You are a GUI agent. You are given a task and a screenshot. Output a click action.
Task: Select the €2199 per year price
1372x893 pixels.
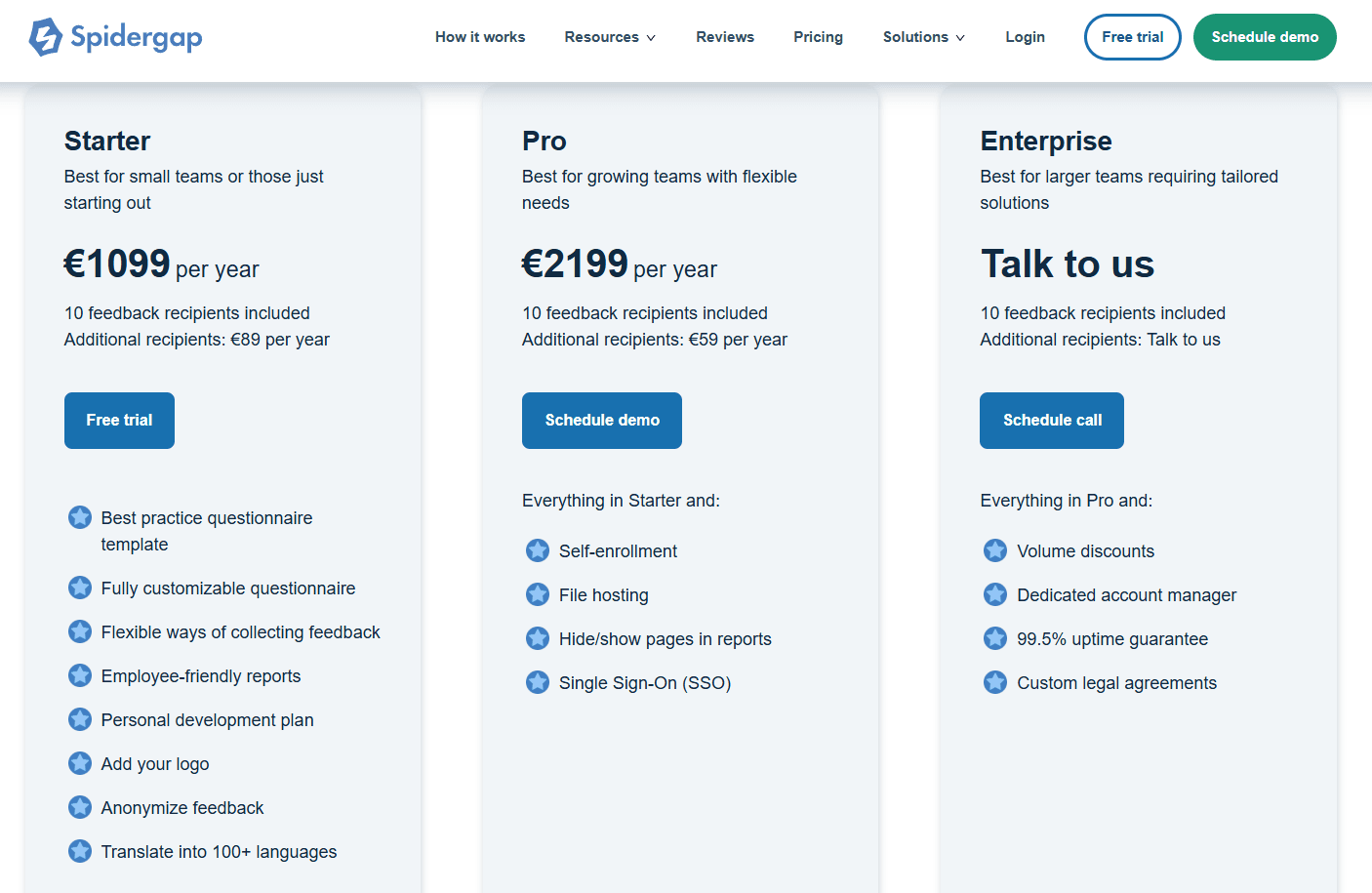pos(620,264)
